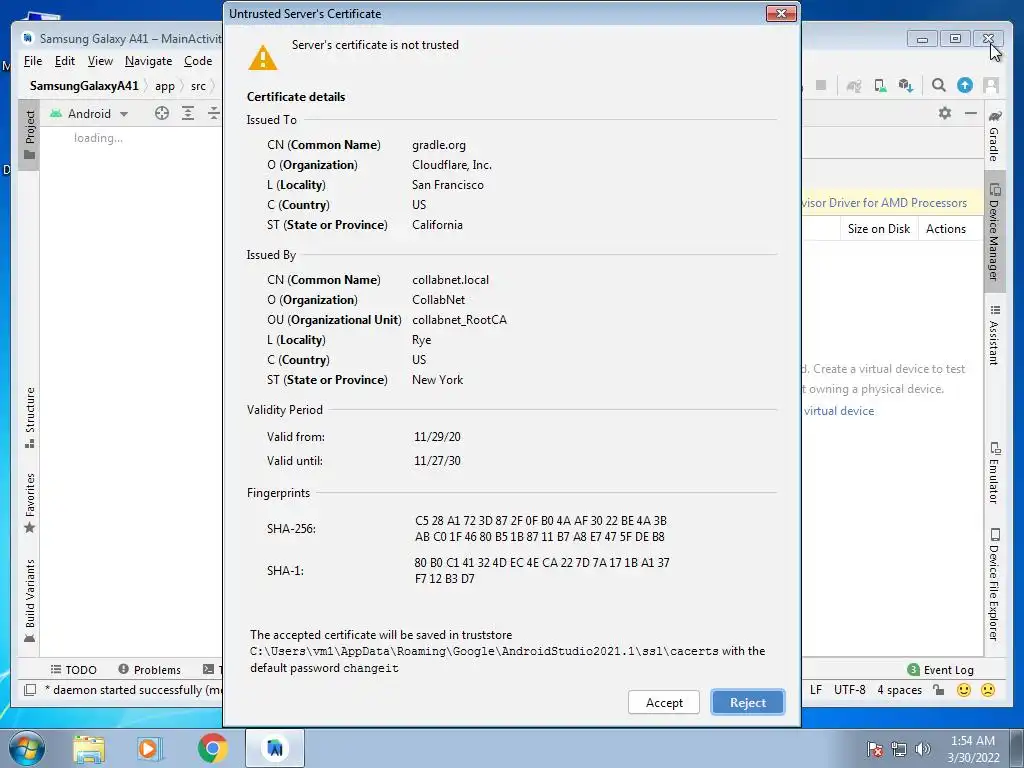The height and width of the screenshot is (768, 1024).
Task: Click SamsungGalaxyA41 breadcrumb in navigation bar
Action: [84, 86]
